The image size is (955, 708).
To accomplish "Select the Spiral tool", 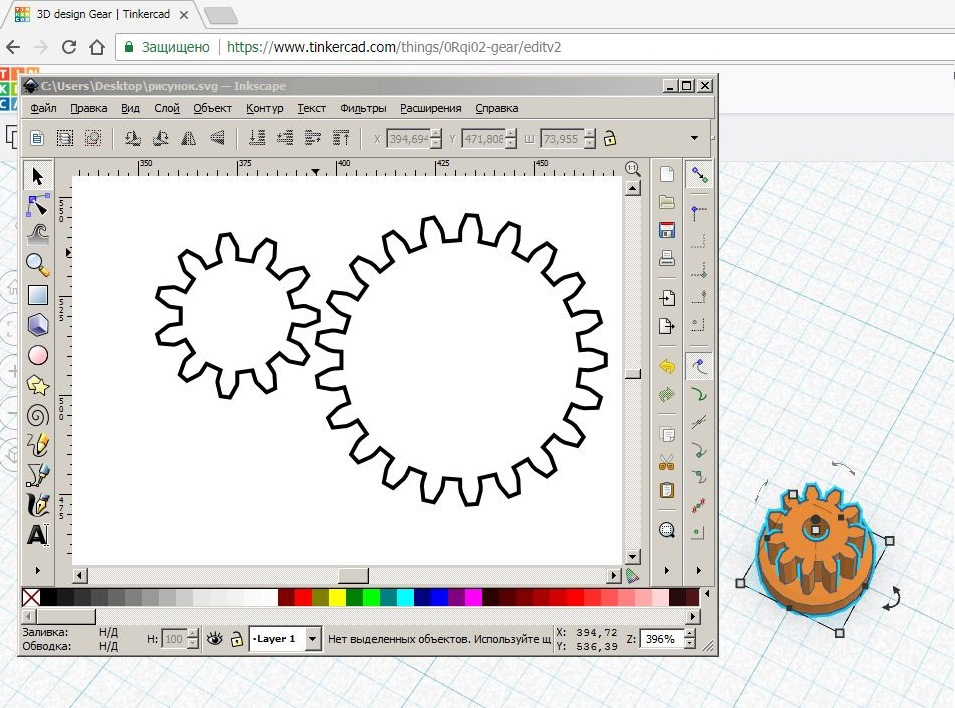I will pyautogui.click(x=38, y=416).
